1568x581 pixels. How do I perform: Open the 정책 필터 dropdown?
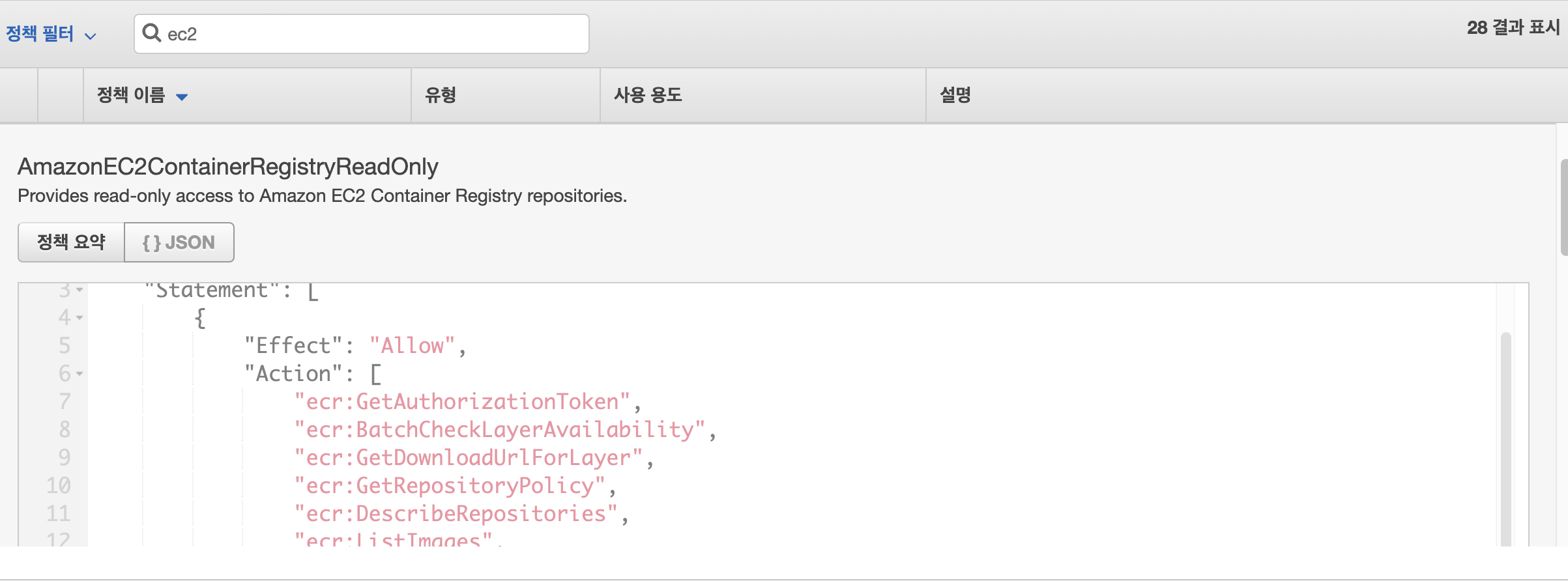tap(51, 34)
